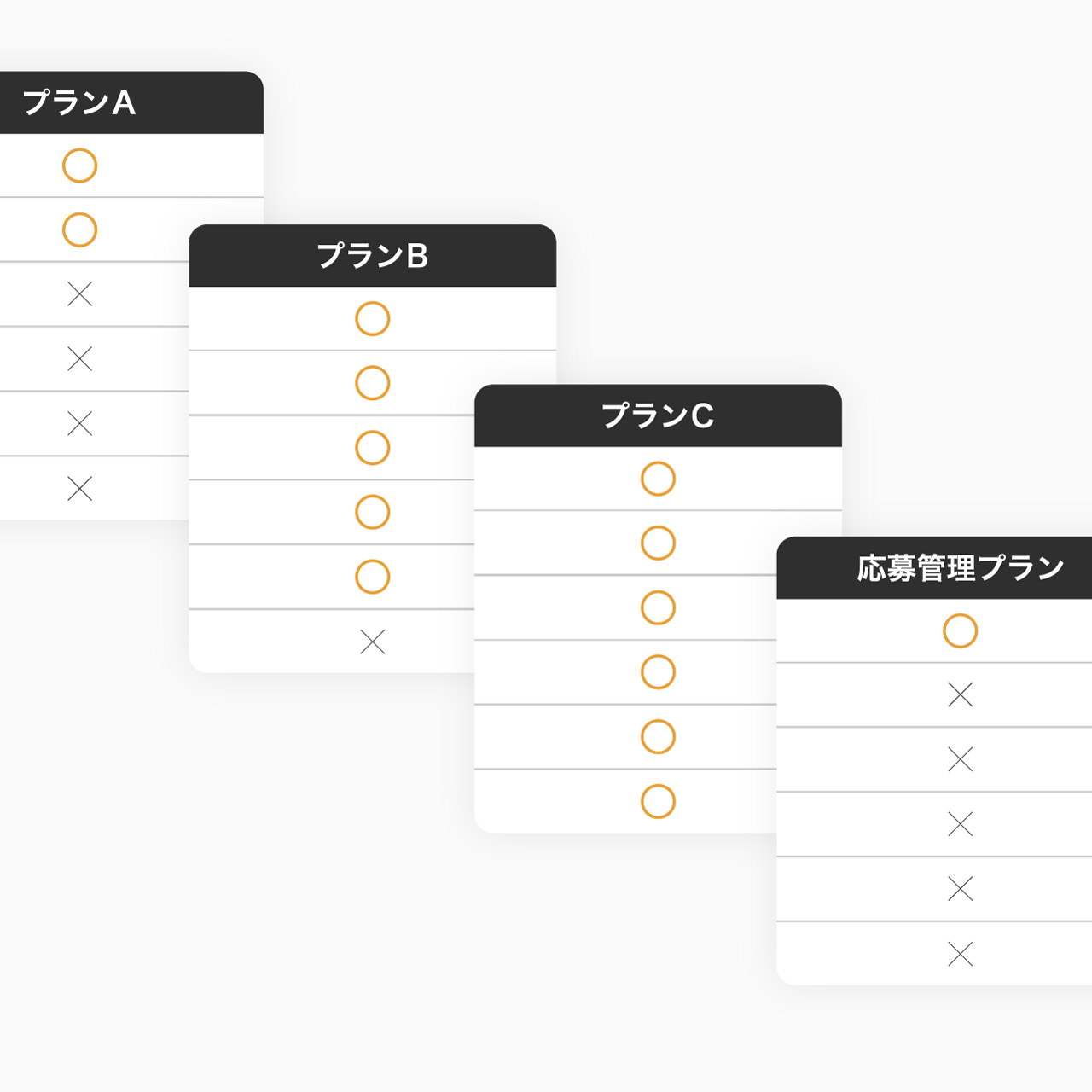
Task: Select first orange circle under プランB
Action: pos(372,318)
